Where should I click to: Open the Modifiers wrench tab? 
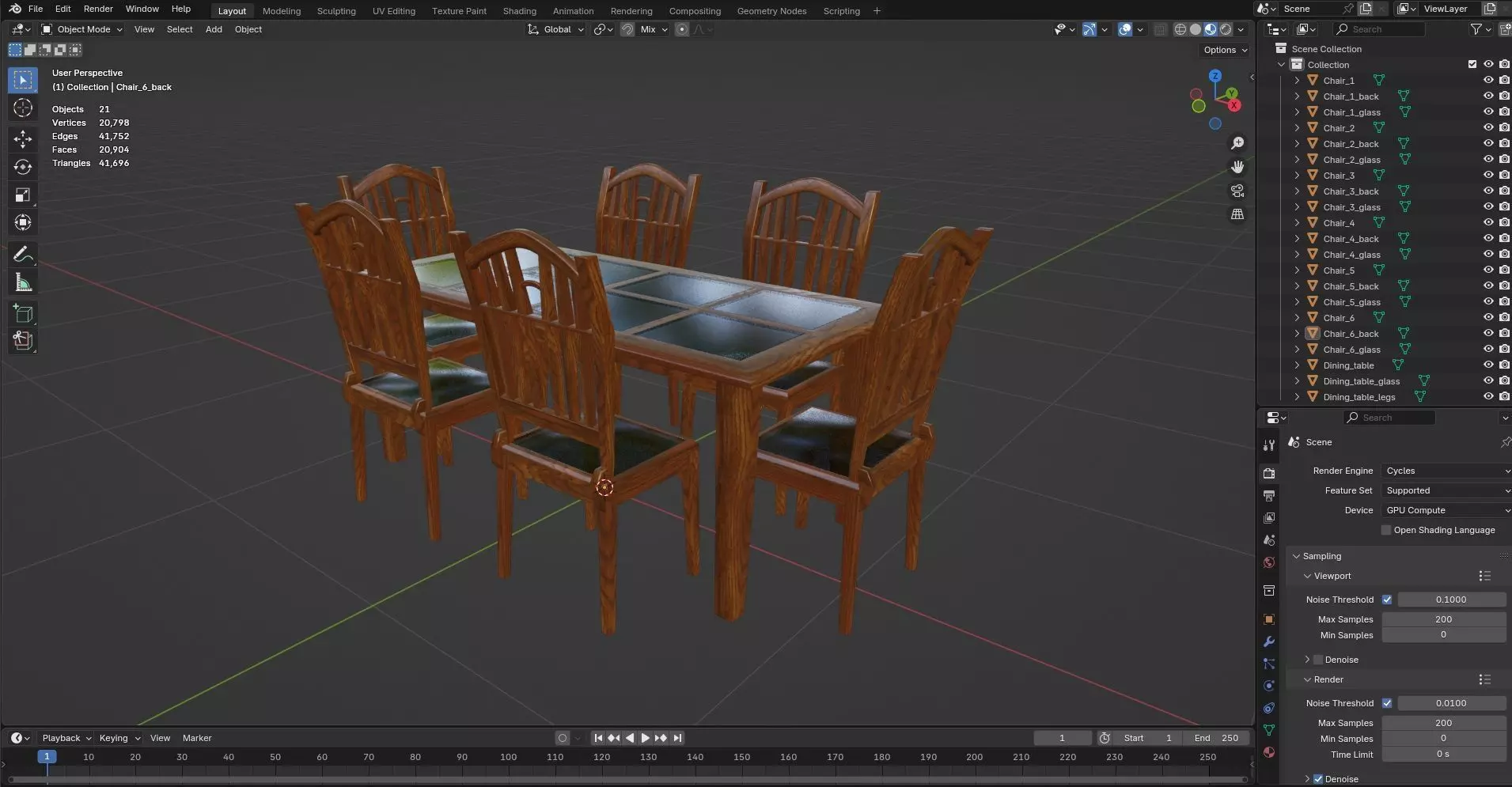point(1269,641)
